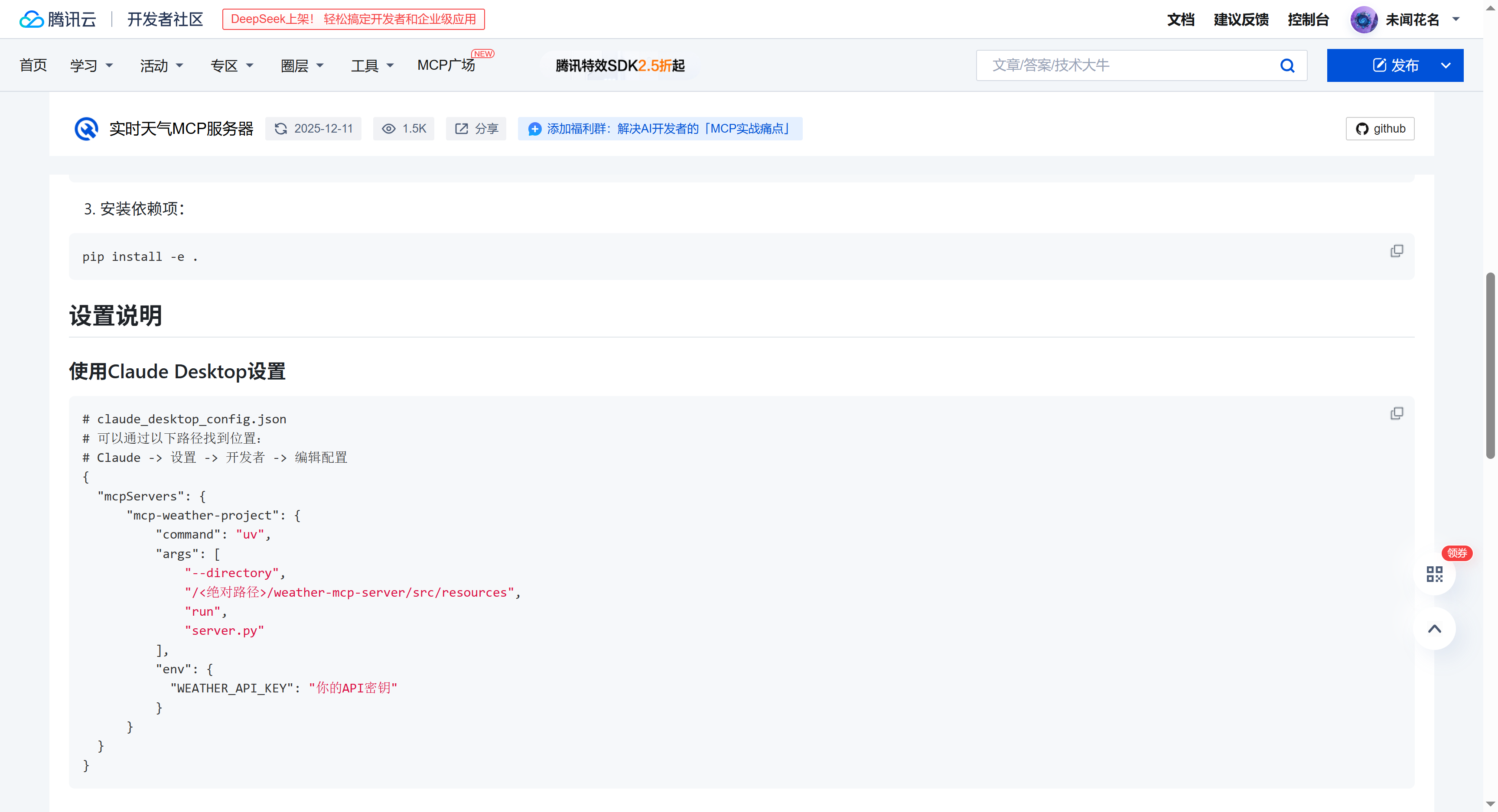The width and height of the screenshot is (1498, 812).
Task: Click the share icon button 分享
Action: tap(475, 128)
